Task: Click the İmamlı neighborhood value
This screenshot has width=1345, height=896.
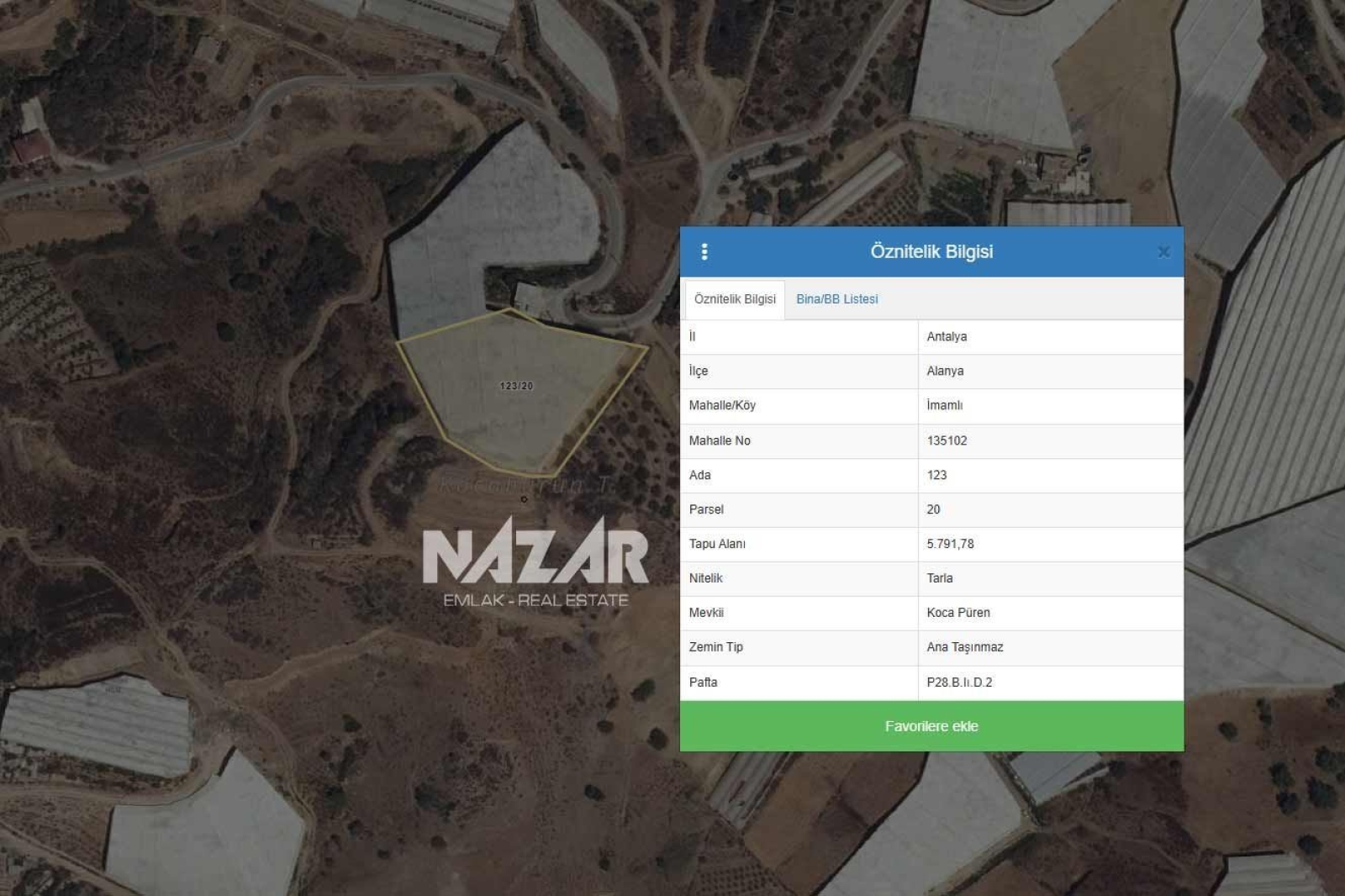Action: pos(945,405)
